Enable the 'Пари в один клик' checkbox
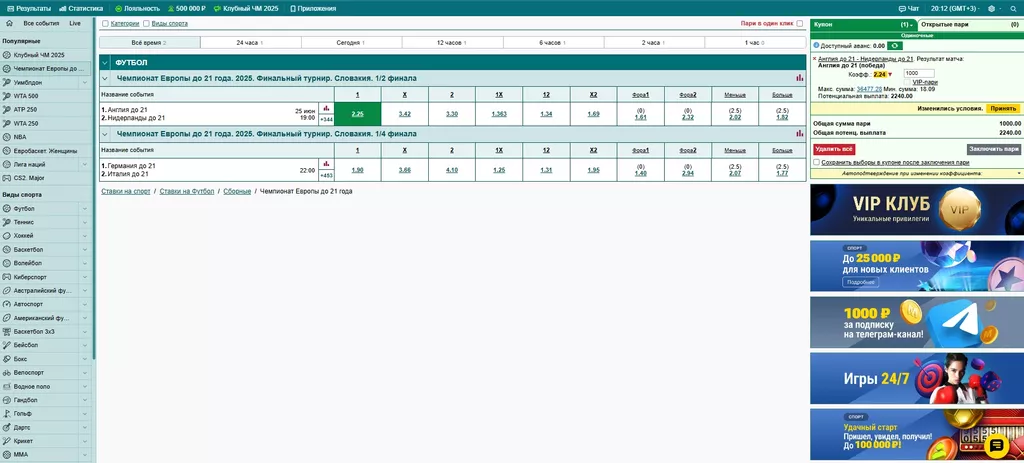 point(799,23)
